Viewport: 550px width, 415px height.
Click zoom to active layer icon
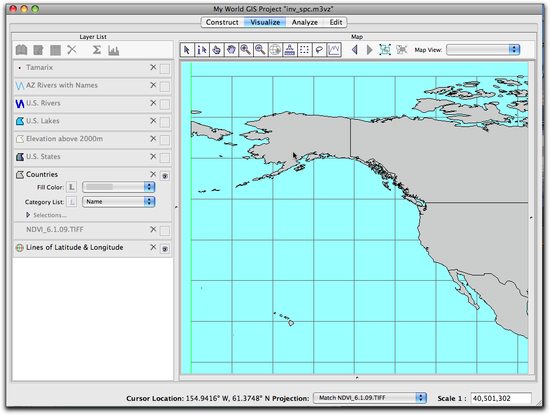point(385,50)
